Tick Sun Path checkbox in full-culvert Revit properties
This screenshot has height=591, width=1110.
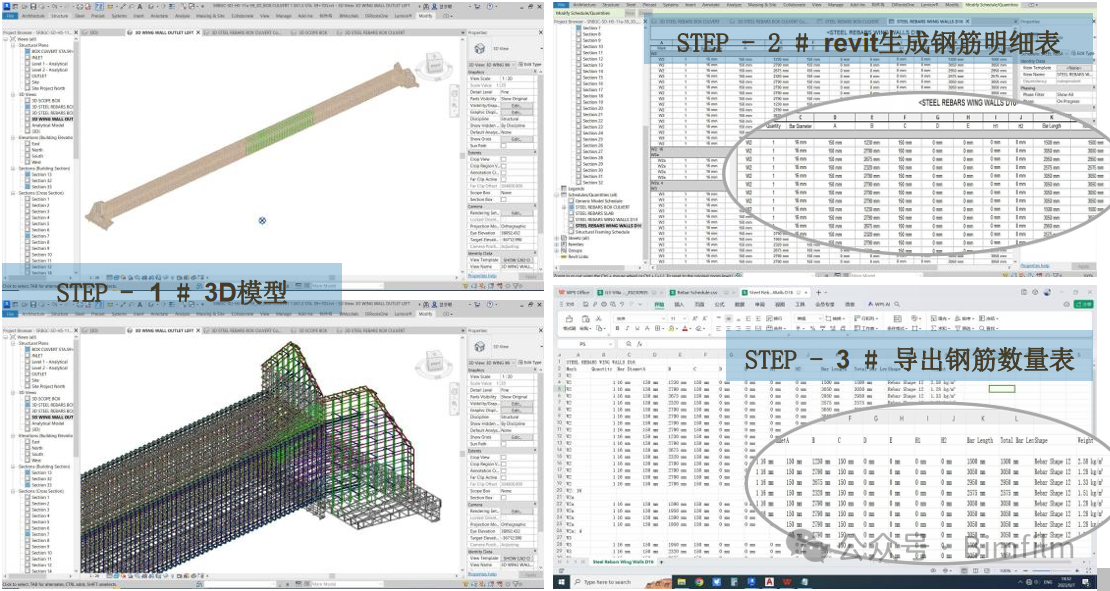tap(503, 145)
